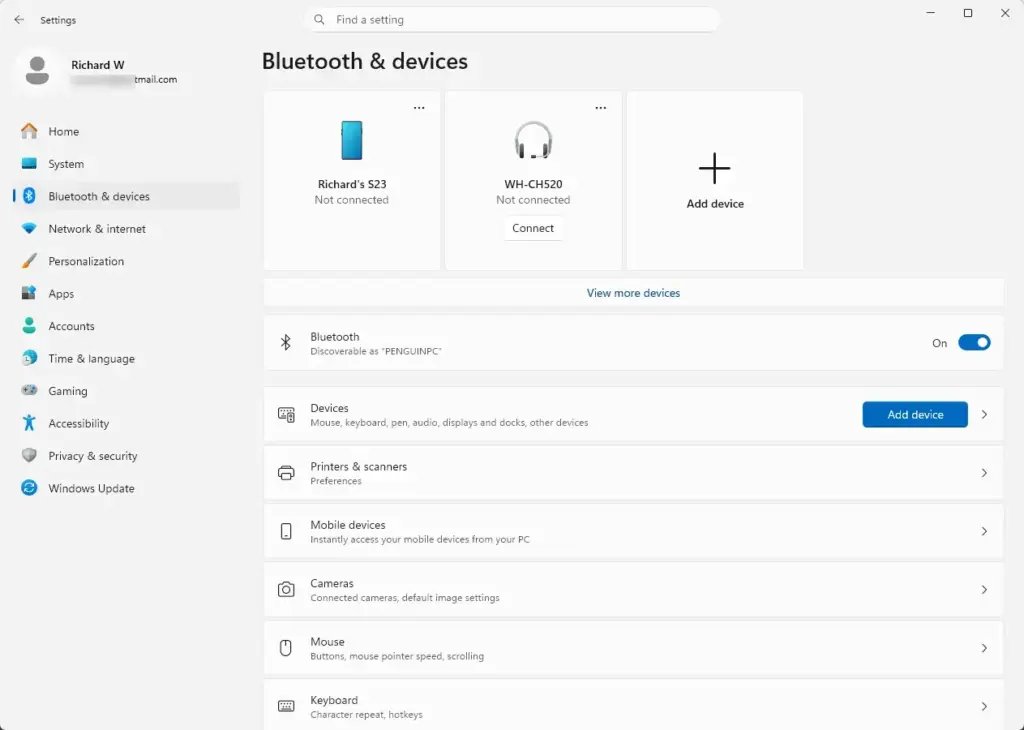
Task: Expand the Printers & scanners chevron
Action: (x=984, y=473)
